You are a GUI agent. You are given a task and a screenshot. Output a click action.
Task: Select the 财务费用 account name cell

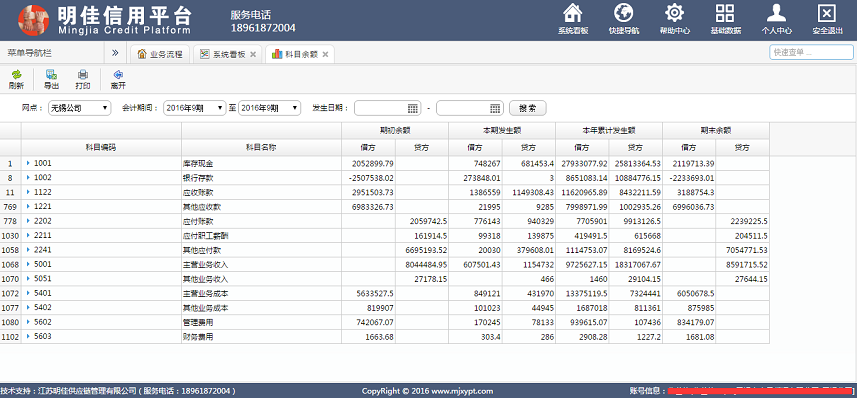click(261, 337)
